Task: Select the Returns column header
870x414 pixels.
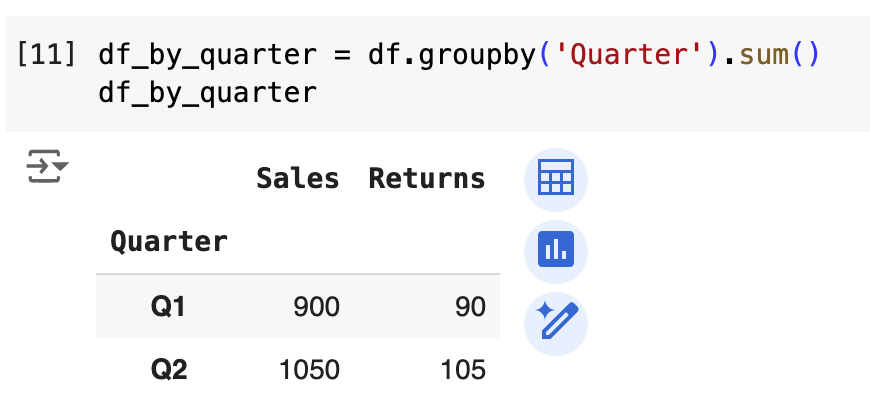Action: (427, 179)
